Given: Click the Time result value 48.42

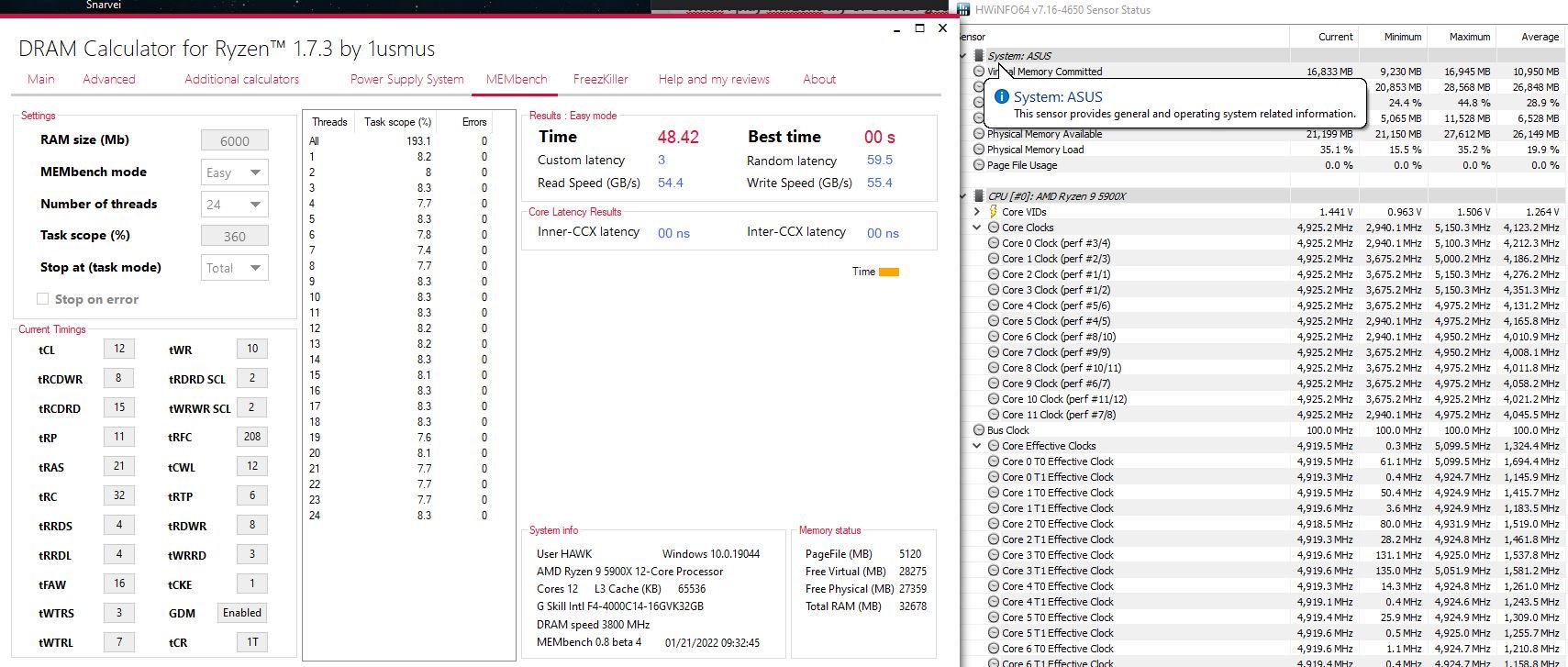Looking at the screenshot, I should click(x=678, y=137).
